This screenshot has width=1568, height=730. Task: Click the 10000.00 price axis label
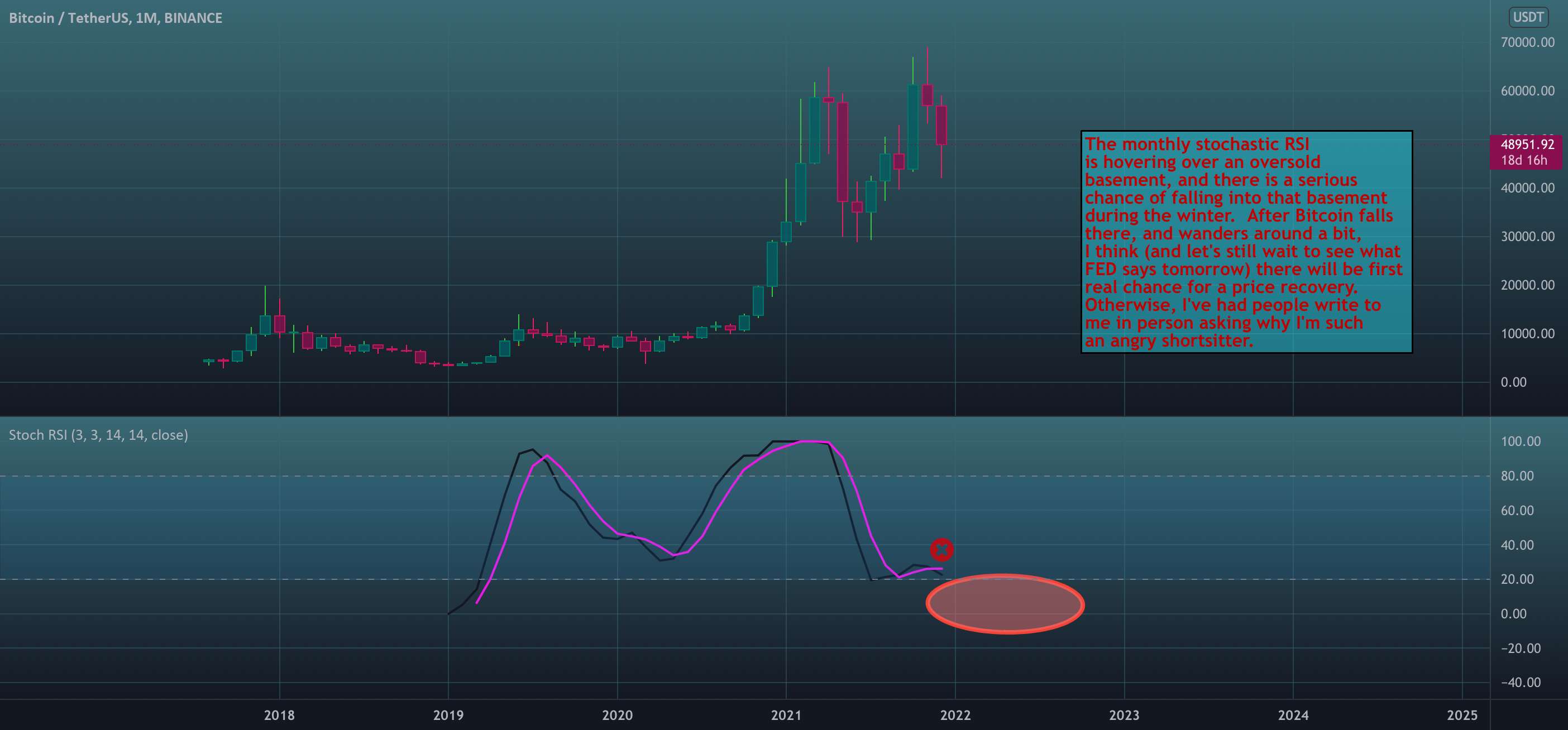pos(1527,334)
